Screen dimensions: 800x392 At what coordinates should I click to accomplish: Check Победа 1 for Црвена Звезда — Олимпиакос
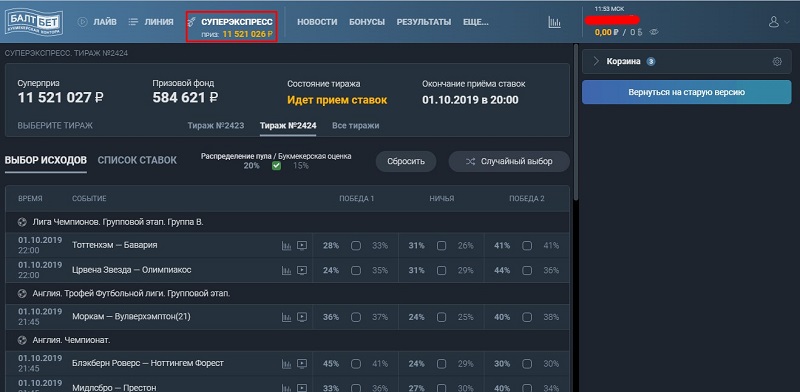356,271
